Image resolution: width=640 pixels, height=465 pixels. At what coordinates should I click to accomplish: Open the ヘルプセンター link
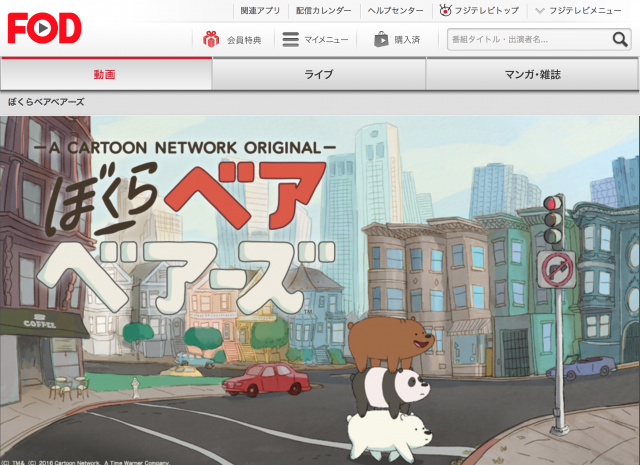point(395,11)
